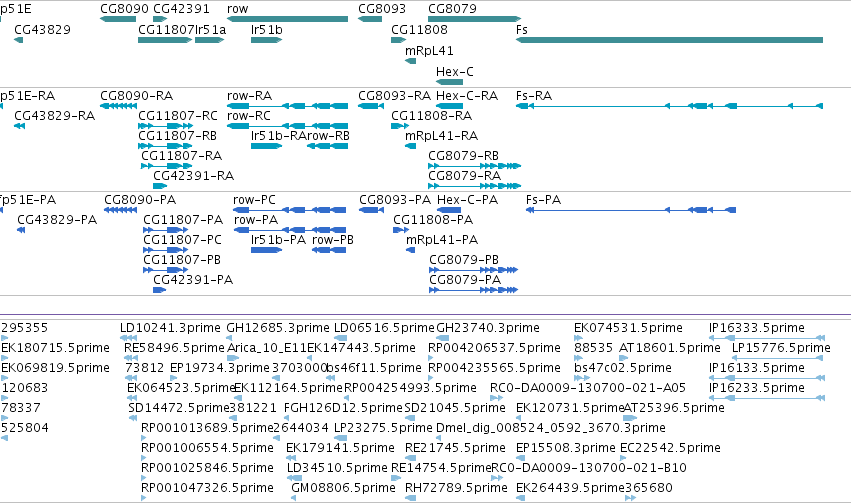Select the CG8079-PA protein label
The image size is (851, 503).
(465, 280)
